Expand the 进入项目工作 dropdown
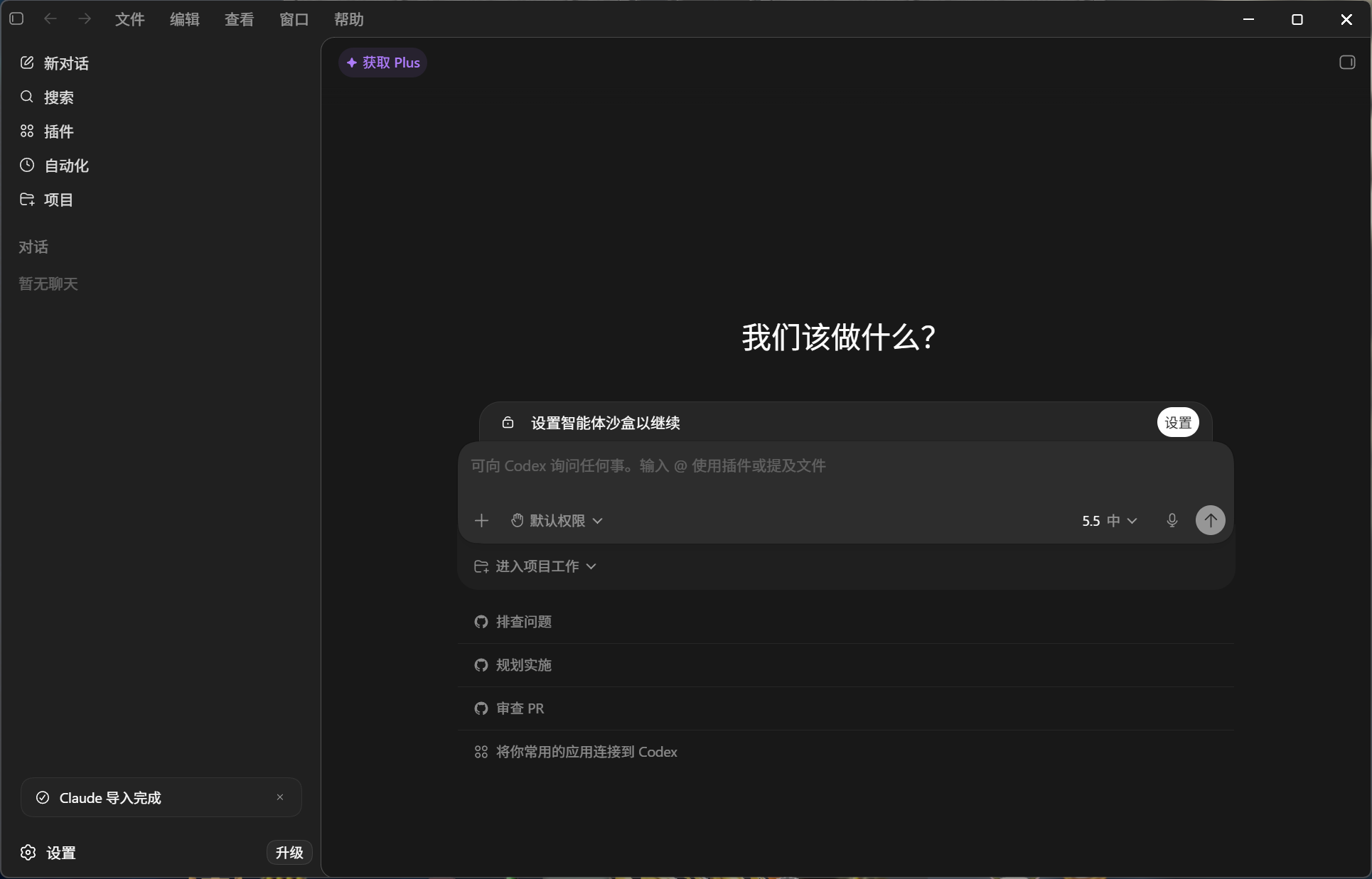The height and width of the screenshot is (879, 1372). click(x=535, y=566)
